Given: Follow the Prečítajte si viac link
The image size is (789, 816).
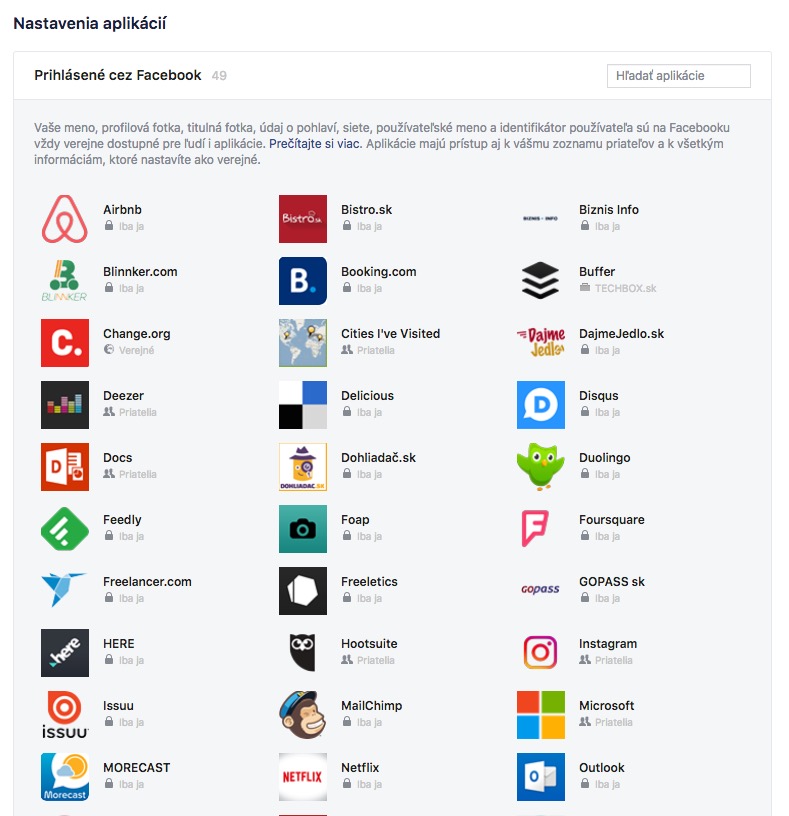Looking at the screenshot, I should 314,144.
